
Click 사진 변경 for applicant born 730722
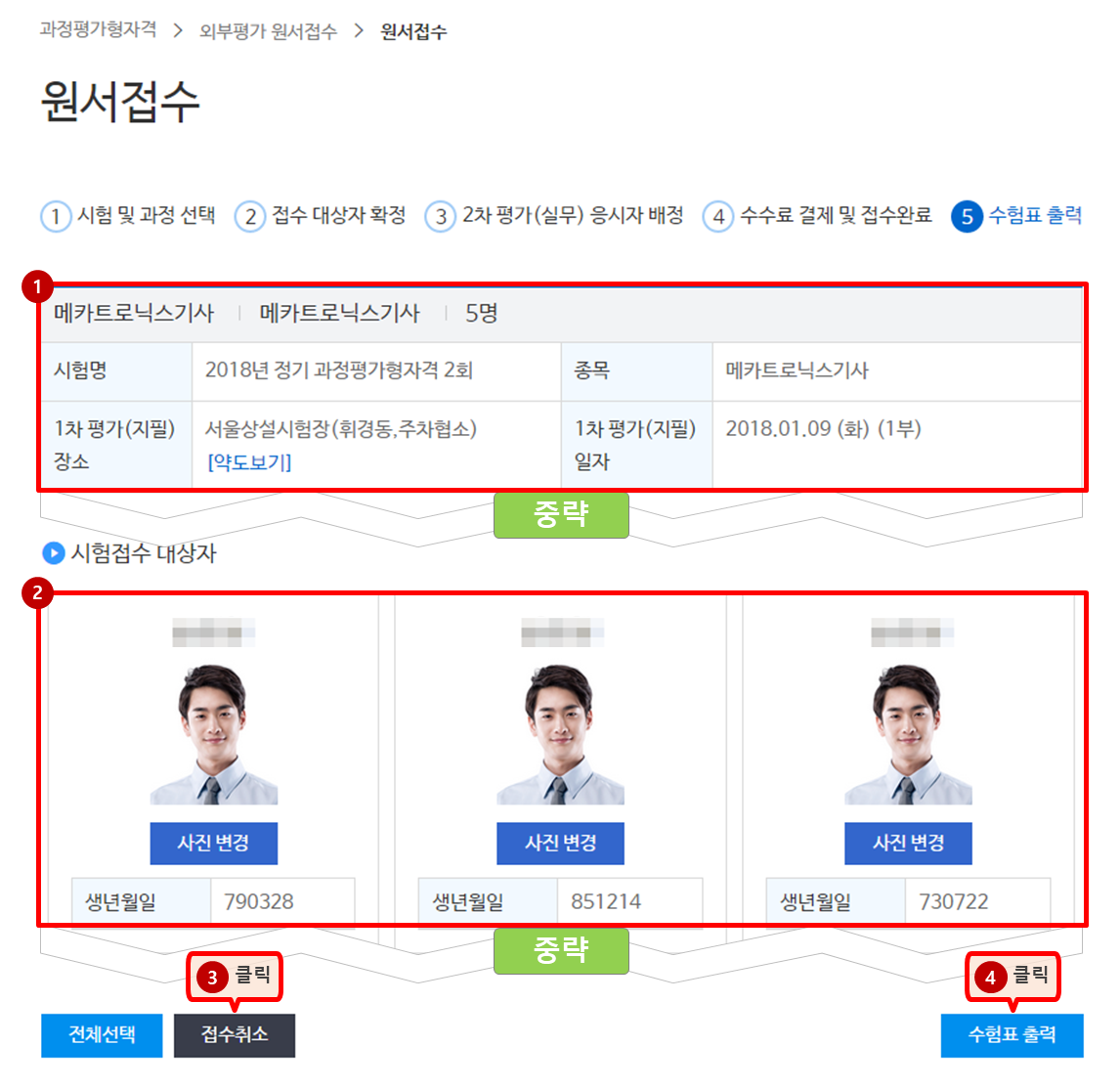(x=909, y=844)
